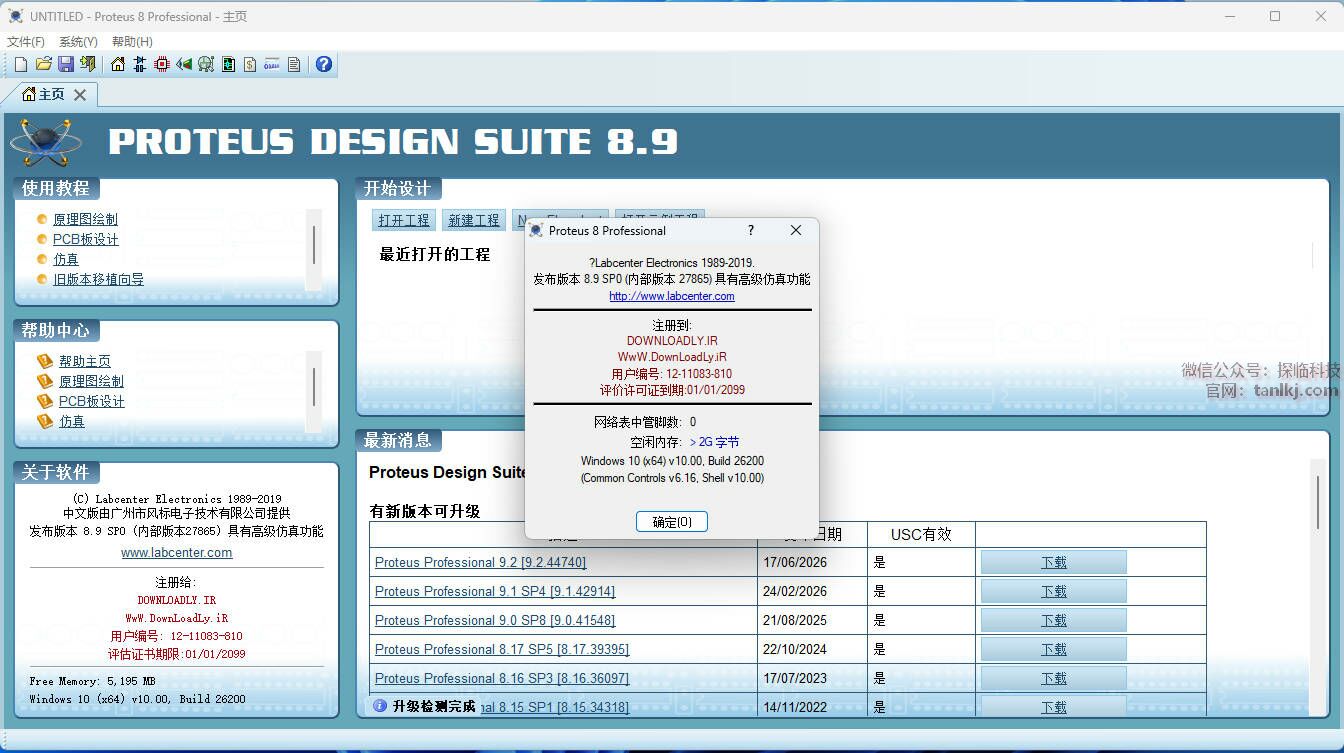Click the book icon beside help-center 仿真
This screenshot has width=1344, height=753.
pyautogui.click(x=44, y=421)
